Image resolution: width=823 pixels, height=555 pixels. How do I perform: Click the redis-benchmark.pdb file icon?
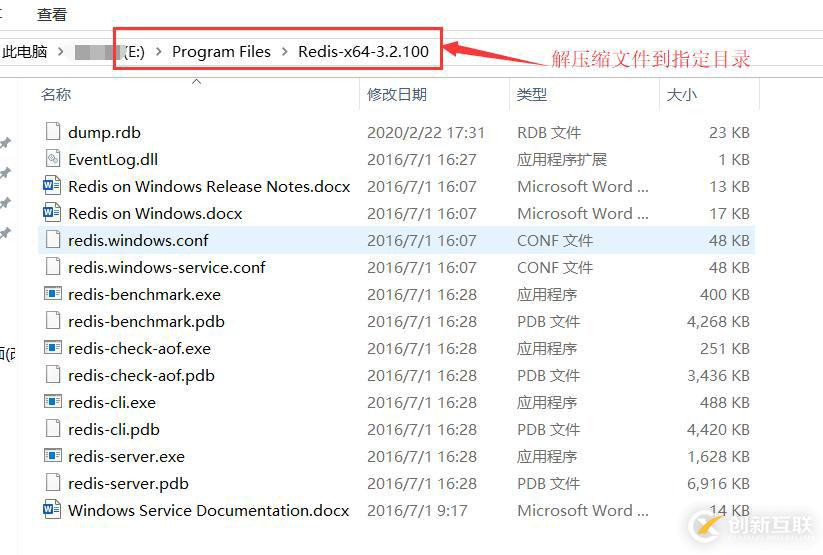pyautogui.click(x=52, y=321)
